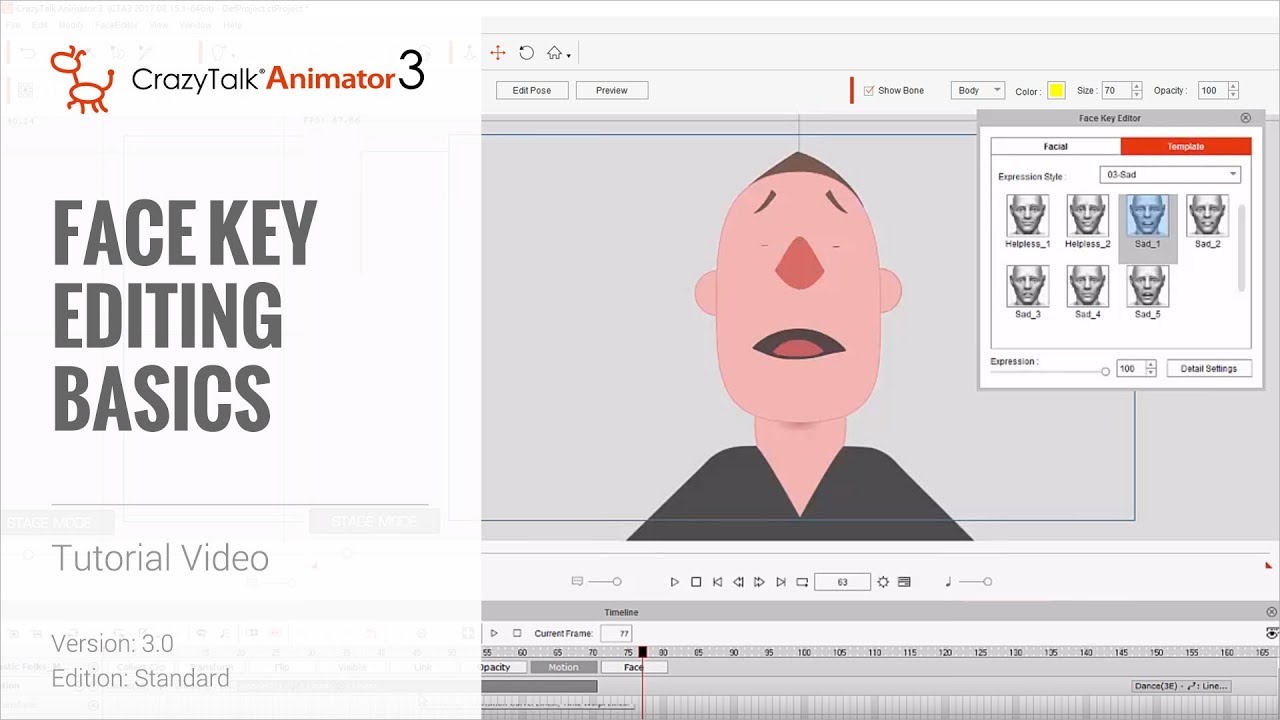Close the Timeline panel
Screen dimensions: 1280x720
1272,612
